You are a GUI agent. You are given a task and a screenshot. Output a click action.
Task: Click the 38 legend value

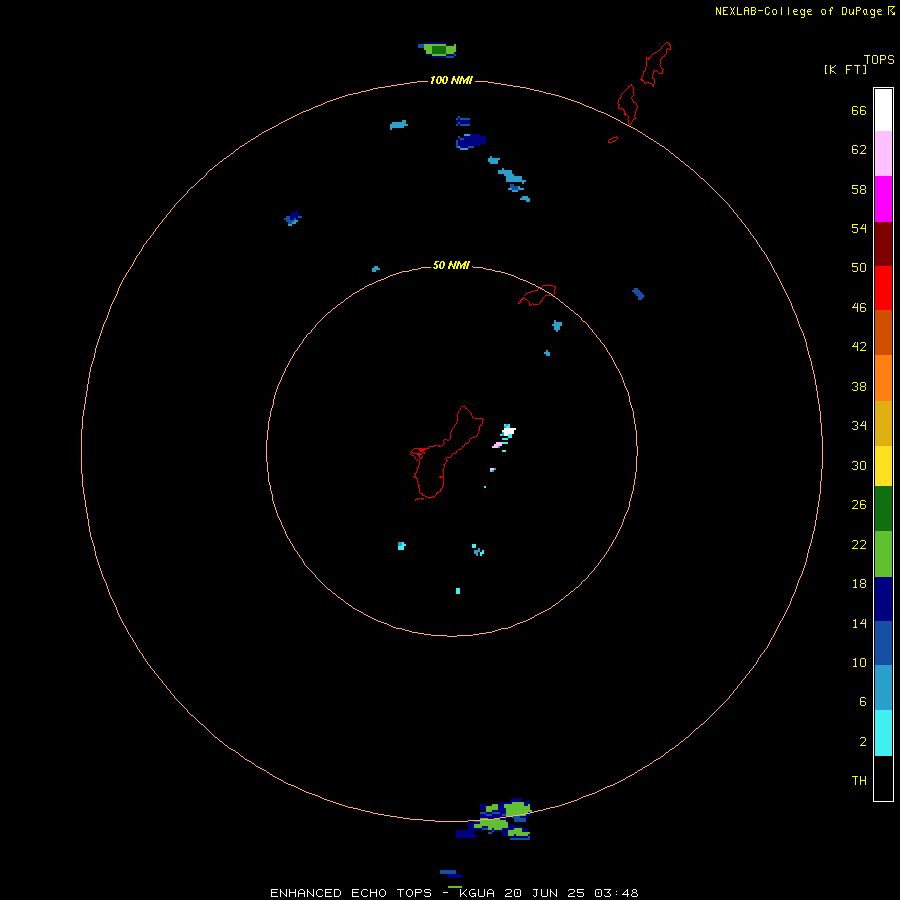[859, 386]
